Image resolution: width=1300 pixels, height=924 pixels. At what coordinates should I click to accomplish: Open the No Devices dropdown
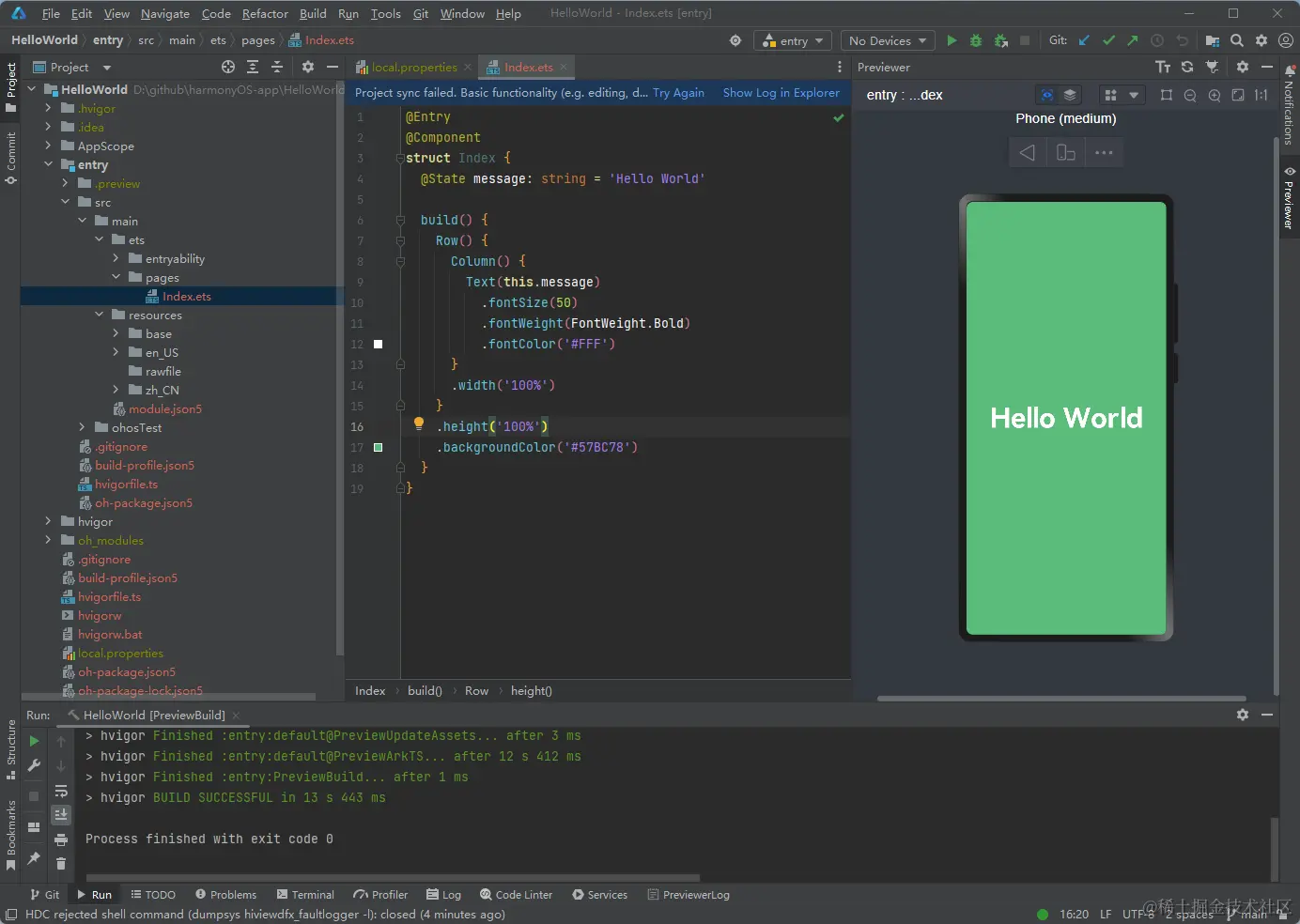(887, 40)
